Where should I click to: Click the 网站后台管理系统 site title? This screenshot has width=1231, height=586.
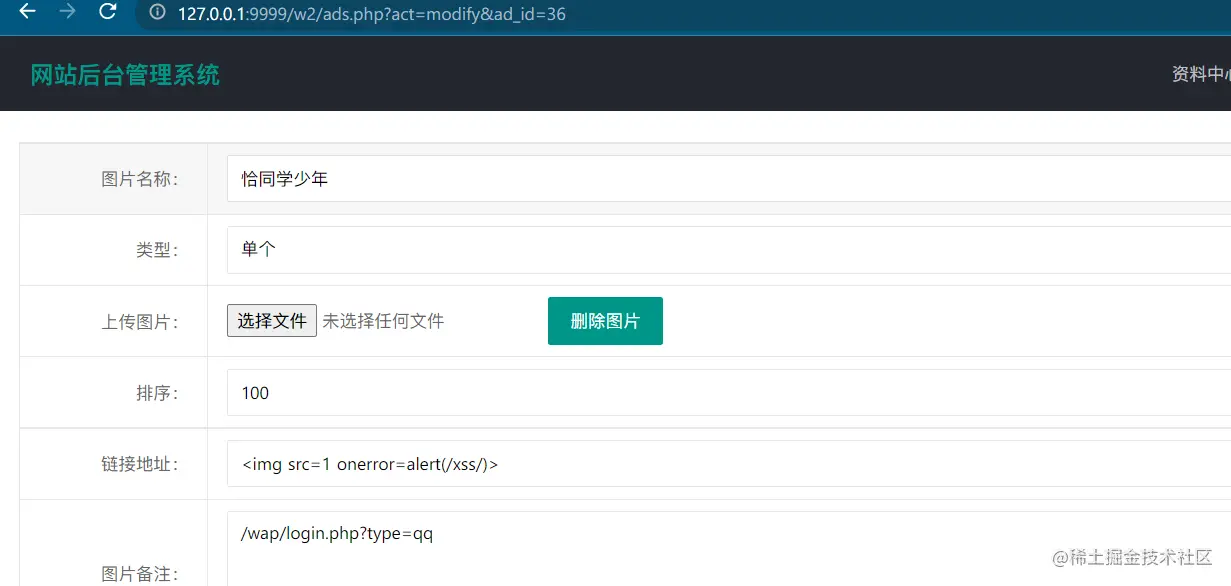[123, 74]
